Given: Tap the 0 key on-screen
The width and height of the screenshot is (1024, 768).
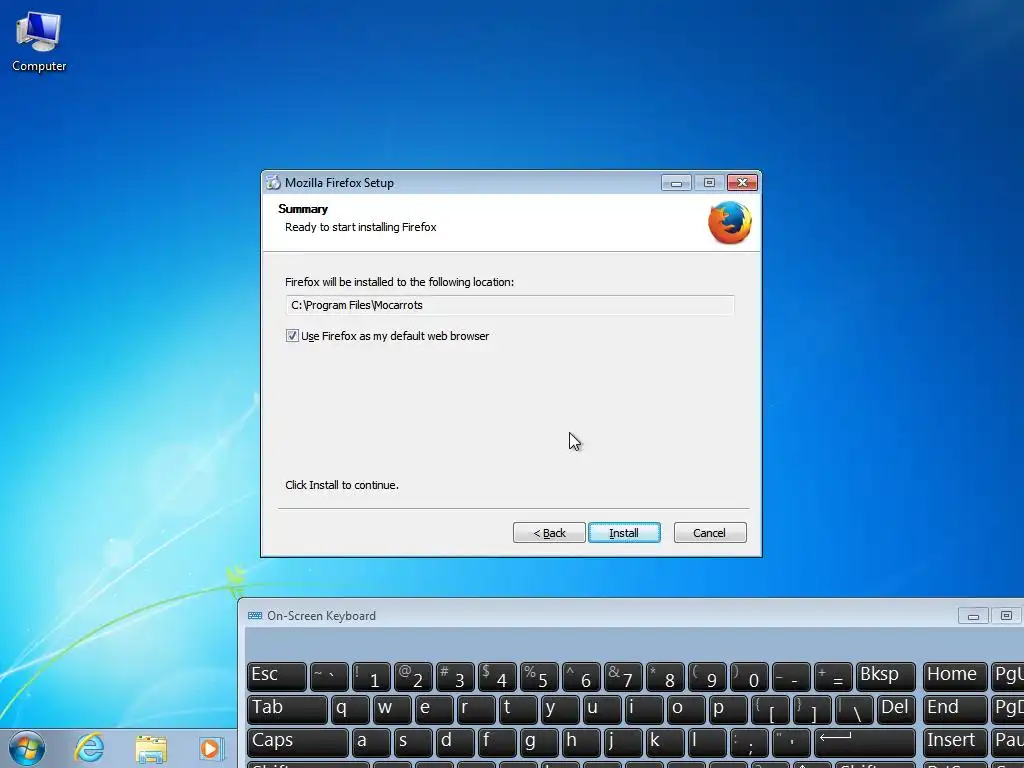Looking at the screenshot, I should 748,677.
